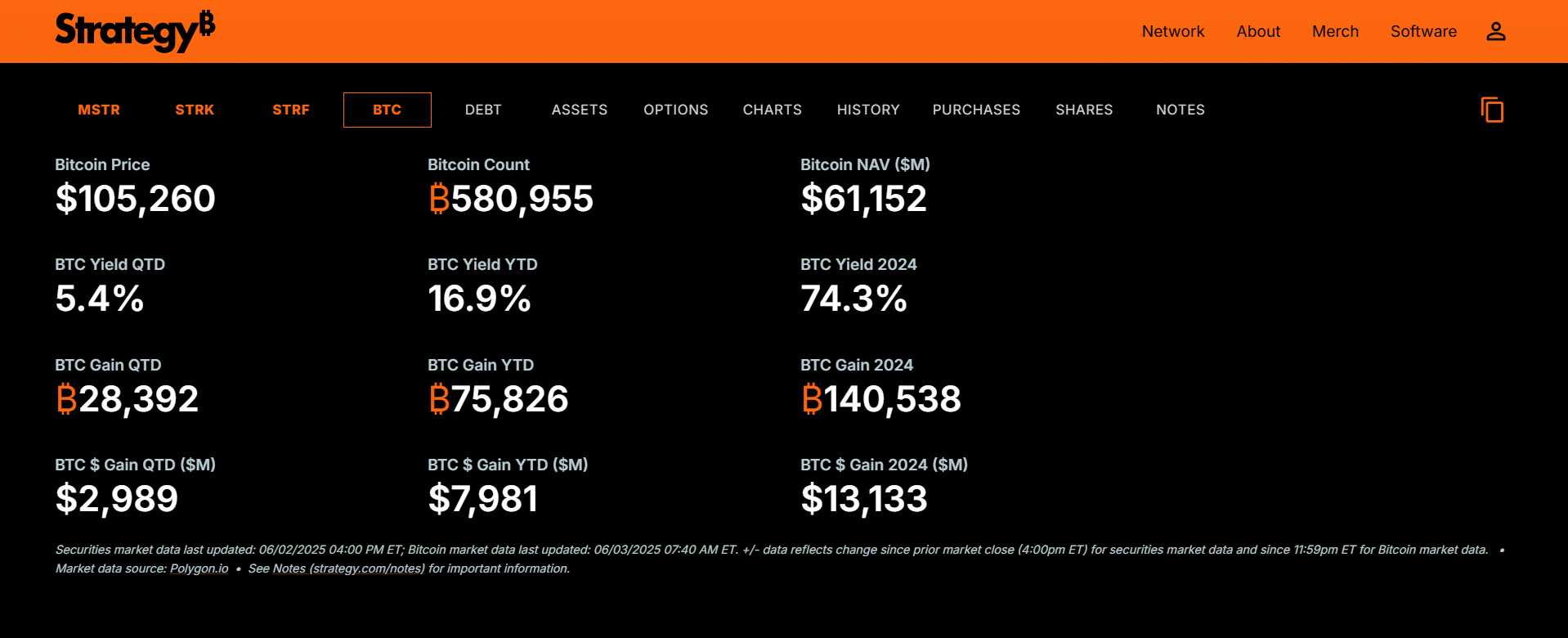The width and height of the screenshot is (1568, 638).
Task: Click the About header link
Action: 1258,31
